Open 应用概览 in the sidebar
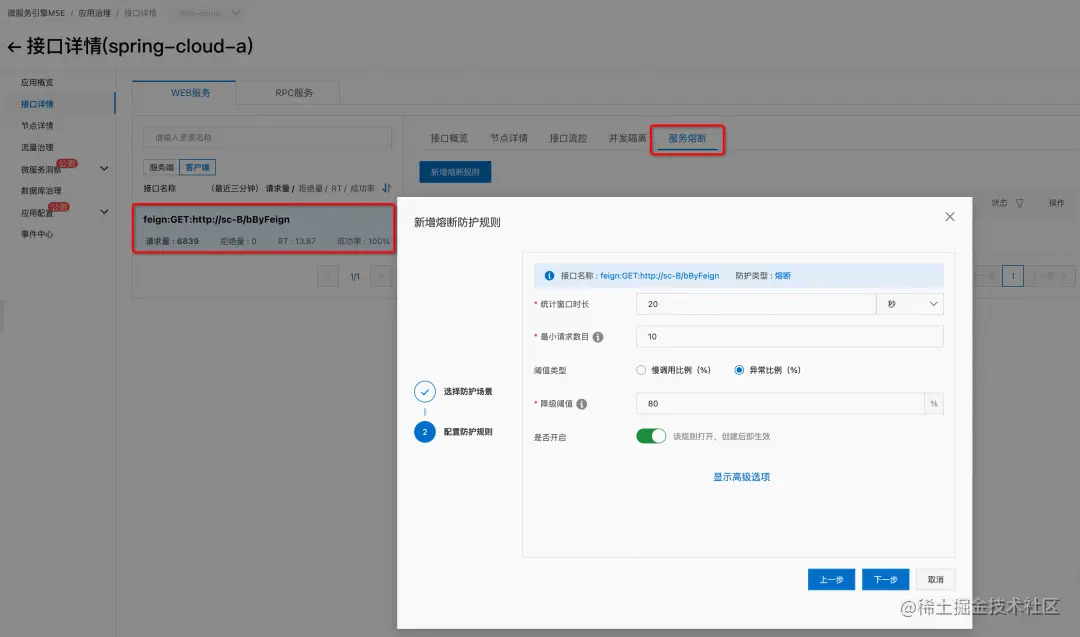The height and width of the screenshot is (637, 1080). click(x=37, y=83)
